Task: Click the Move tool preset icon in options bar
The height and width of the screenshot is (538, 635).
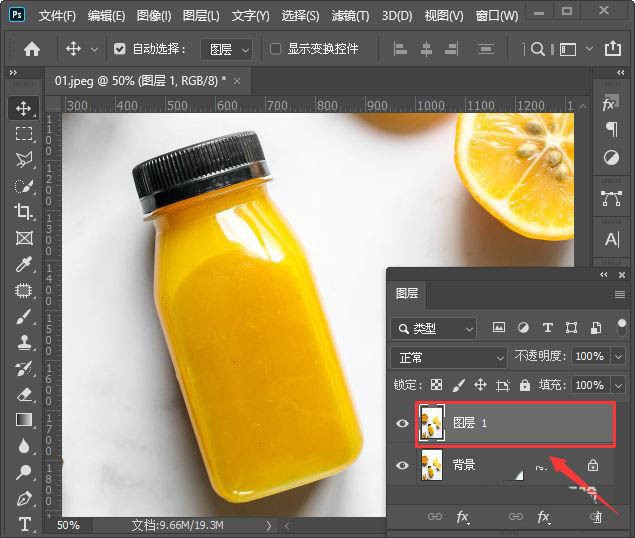Action: pyautogui.click(x=73, y=49)
